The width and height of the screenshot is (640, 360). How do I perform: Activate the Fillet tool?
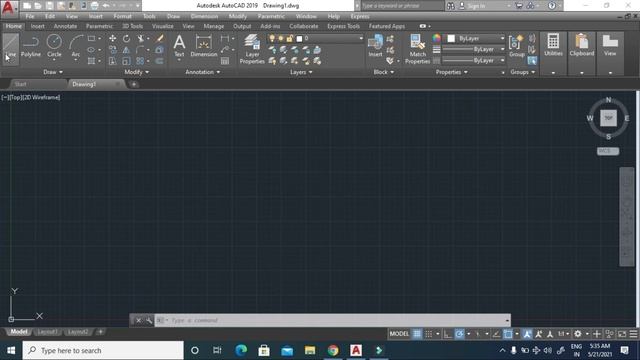[140, 50]
